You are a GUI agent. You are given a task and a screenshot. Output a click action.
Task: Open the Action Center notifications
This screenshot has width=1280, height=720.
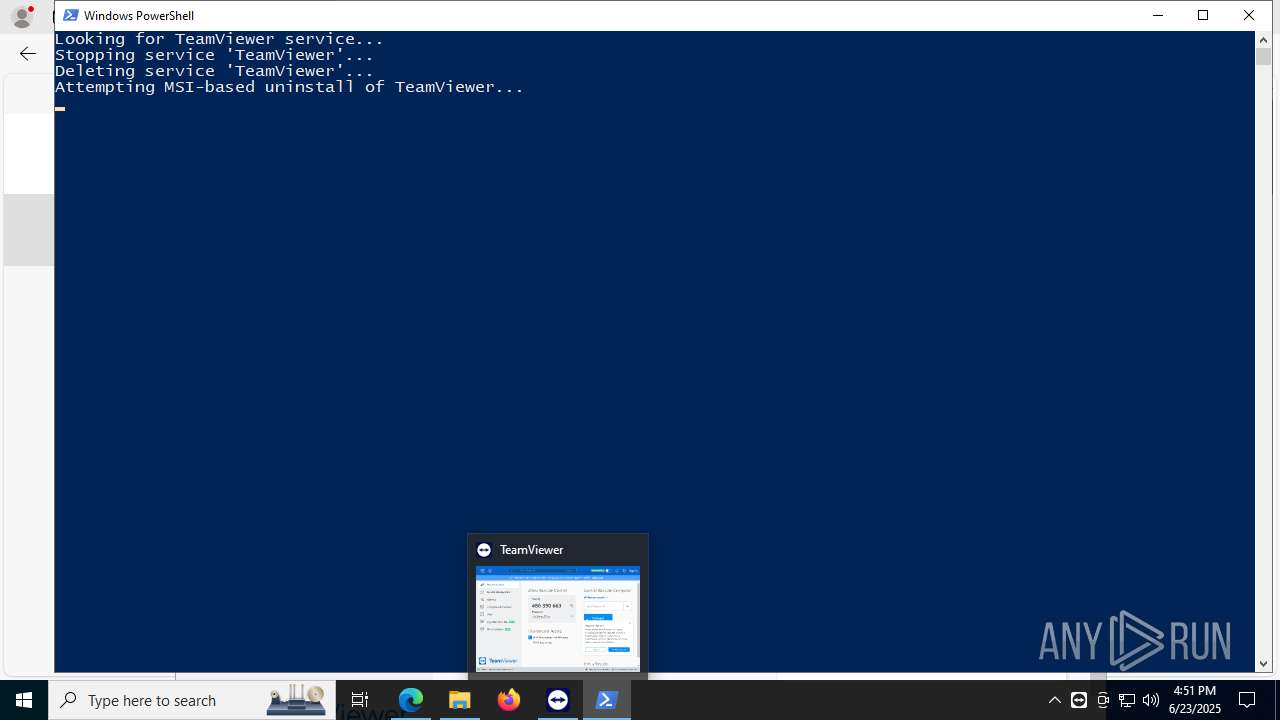click(x=1247, y=700)
